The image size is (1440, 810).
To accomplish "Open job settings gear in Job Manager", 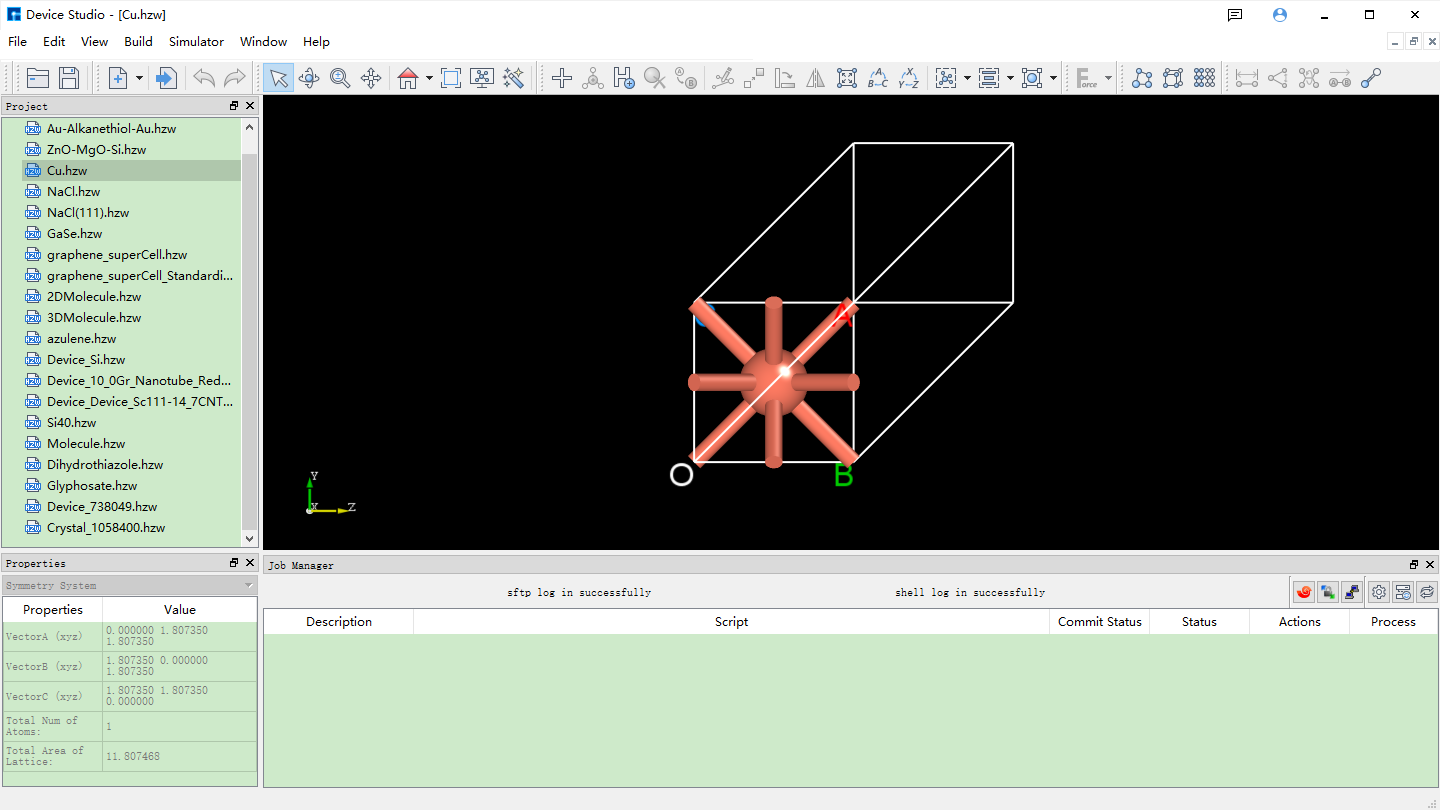I will (x=1379, y=591).
